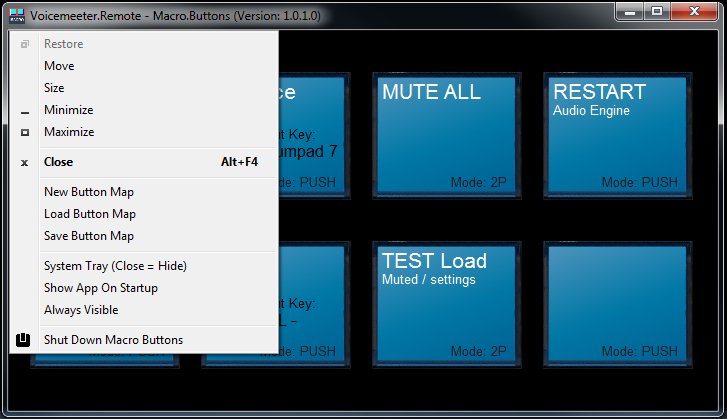Select Maximize menu entry
727x419 pixels.
[x=144, y=132]
